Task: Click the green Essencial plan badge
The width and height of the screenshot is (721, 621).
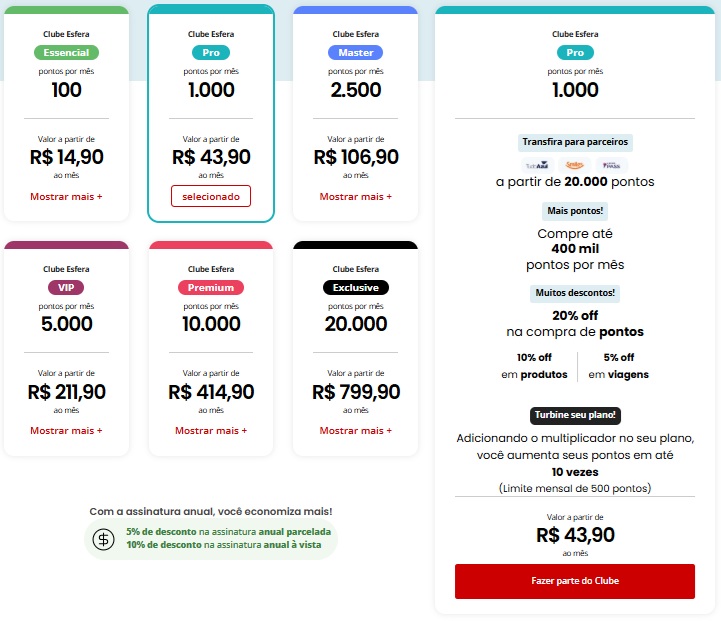Action: coord(68,52)
